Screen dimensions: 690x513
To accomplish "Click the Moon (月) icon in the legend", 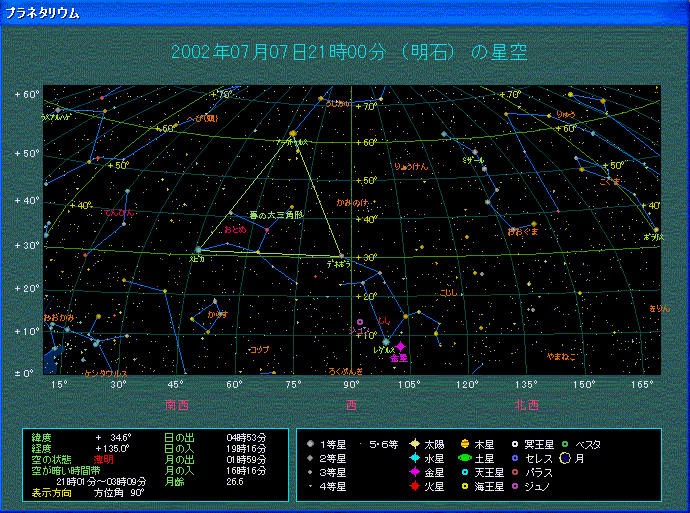I will 564,458.
